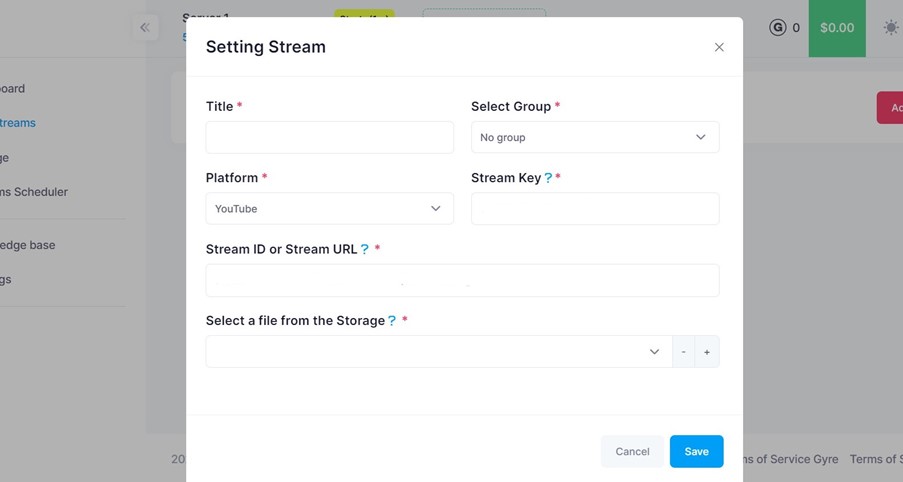Cancel the stream settings dialog
This screenshot has height=482, width=903.
(x=632, y=451)
